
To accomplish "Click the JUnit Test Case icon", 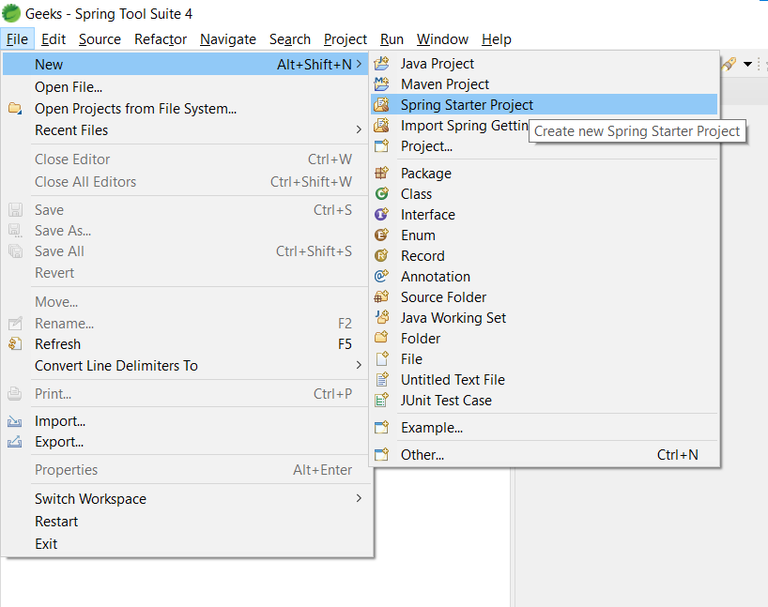I will point(381,400).
